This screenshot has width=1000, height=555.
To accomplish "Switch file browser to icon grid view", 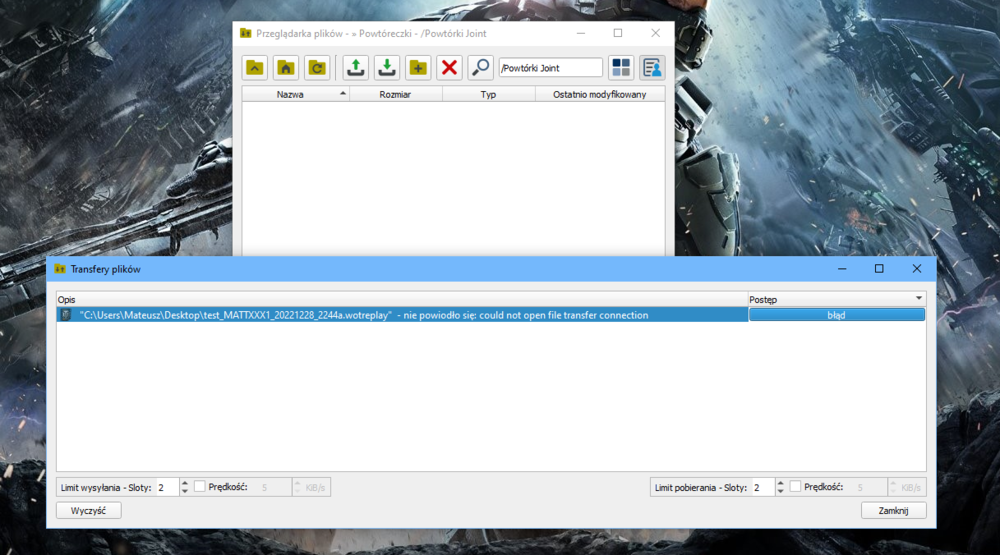I will (x=621, y=68).
